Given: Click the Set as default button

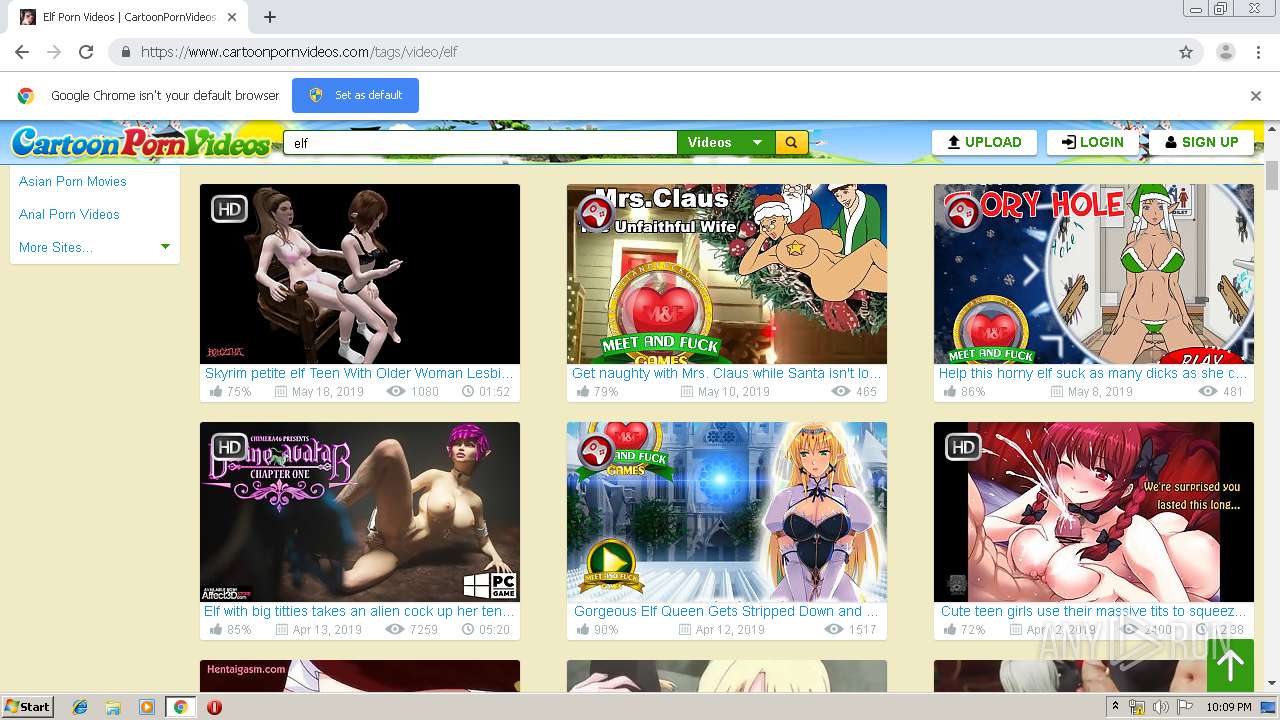Looking at the screenshot, I should click(x=355, y=95).
